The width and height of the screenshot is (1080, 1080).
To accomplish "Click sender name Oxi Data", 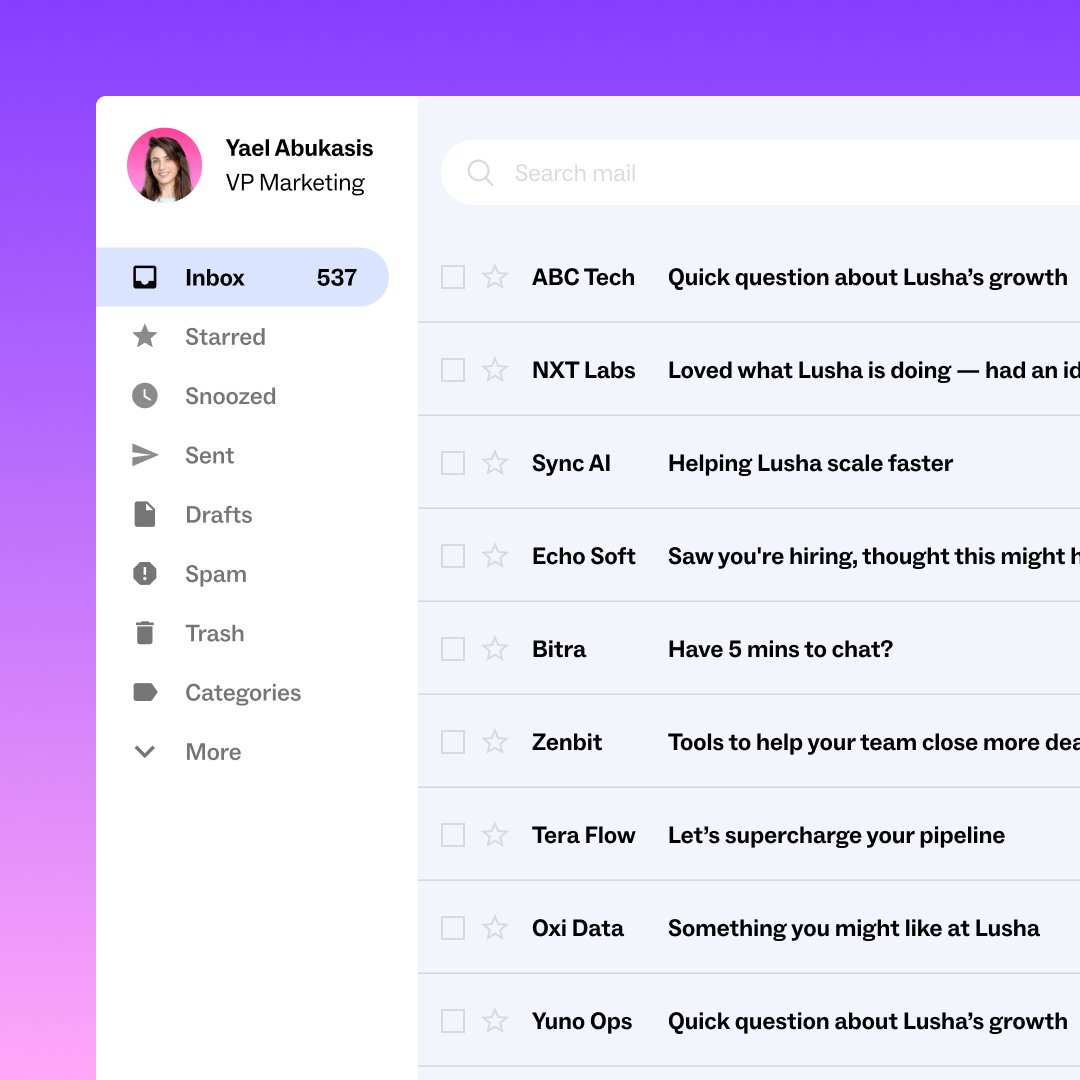I will [577, 928].
